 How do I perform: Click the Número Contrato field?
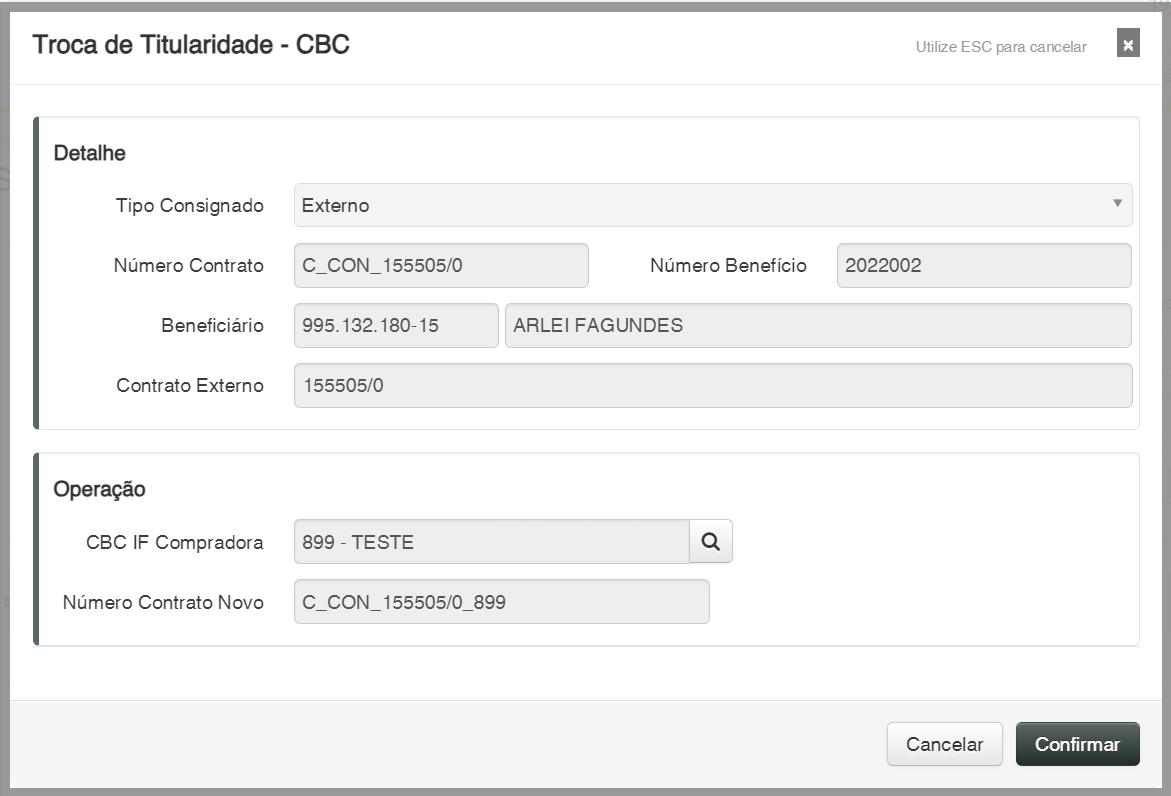[x=441, y=266]
